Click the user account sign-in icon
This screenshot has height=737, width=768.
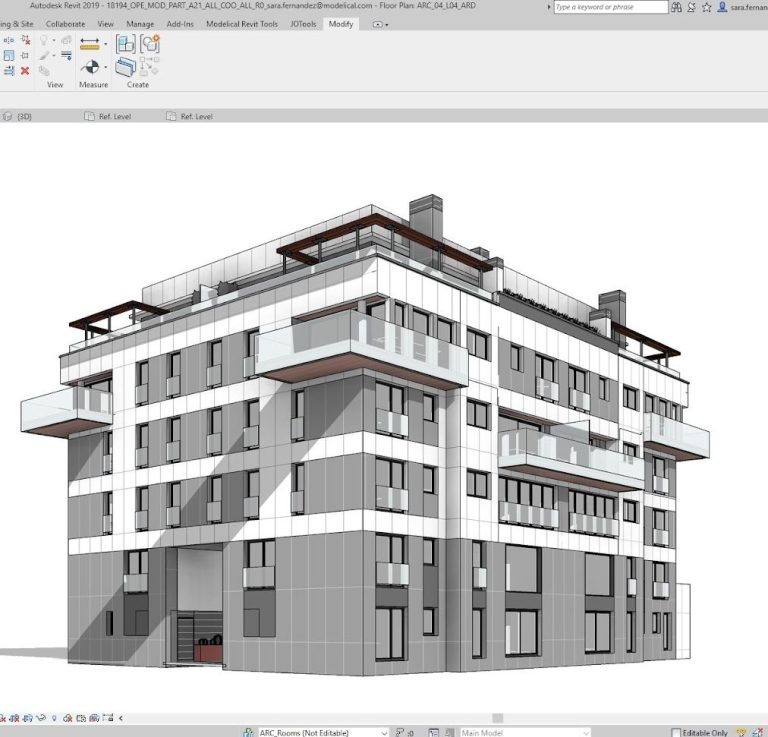pyautogui.click(x=722, y=7)
